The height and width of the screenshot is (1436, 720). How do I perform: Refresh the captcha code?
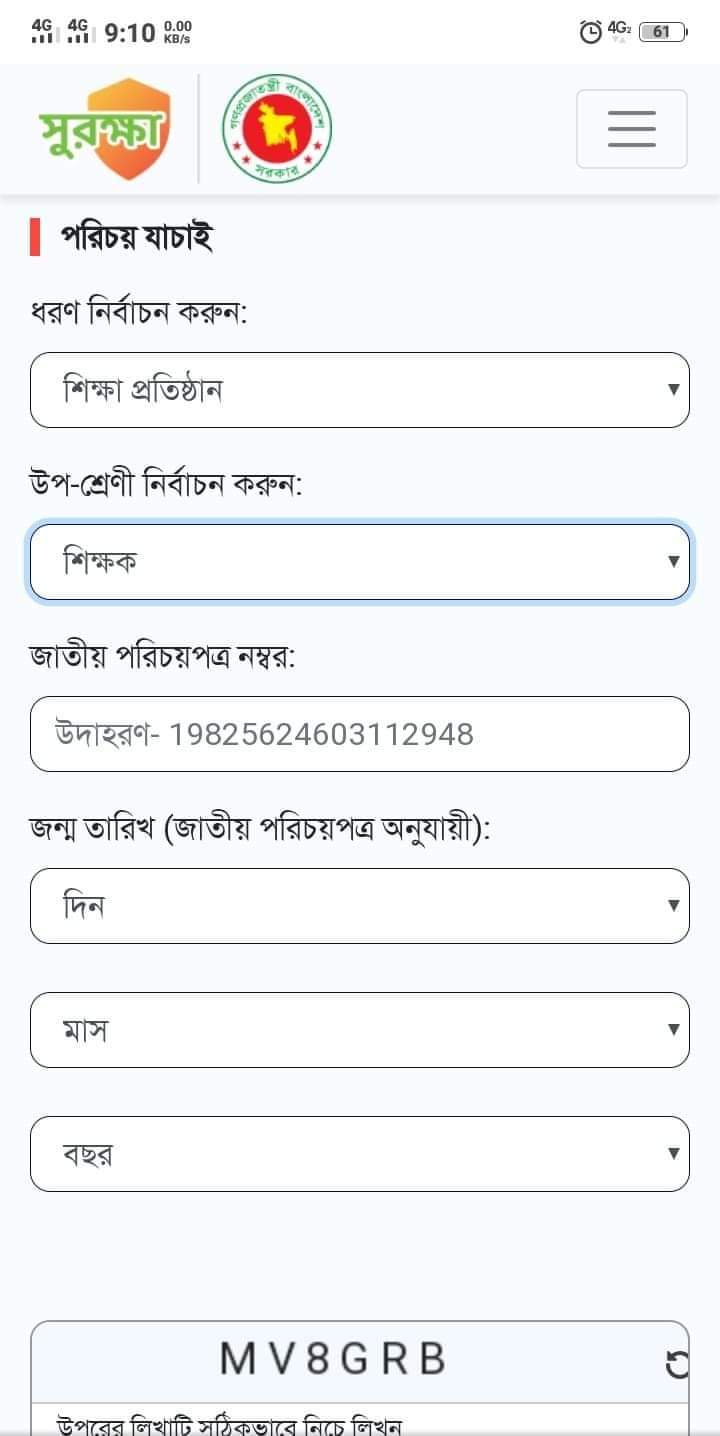[677, 1364]
